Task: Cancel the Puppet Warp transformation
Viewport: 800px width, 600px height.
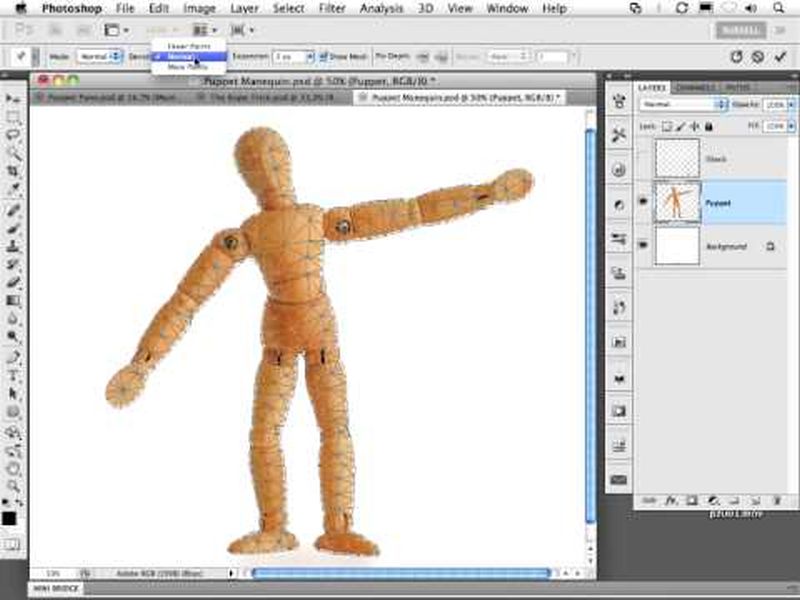Action: (758, 55)
